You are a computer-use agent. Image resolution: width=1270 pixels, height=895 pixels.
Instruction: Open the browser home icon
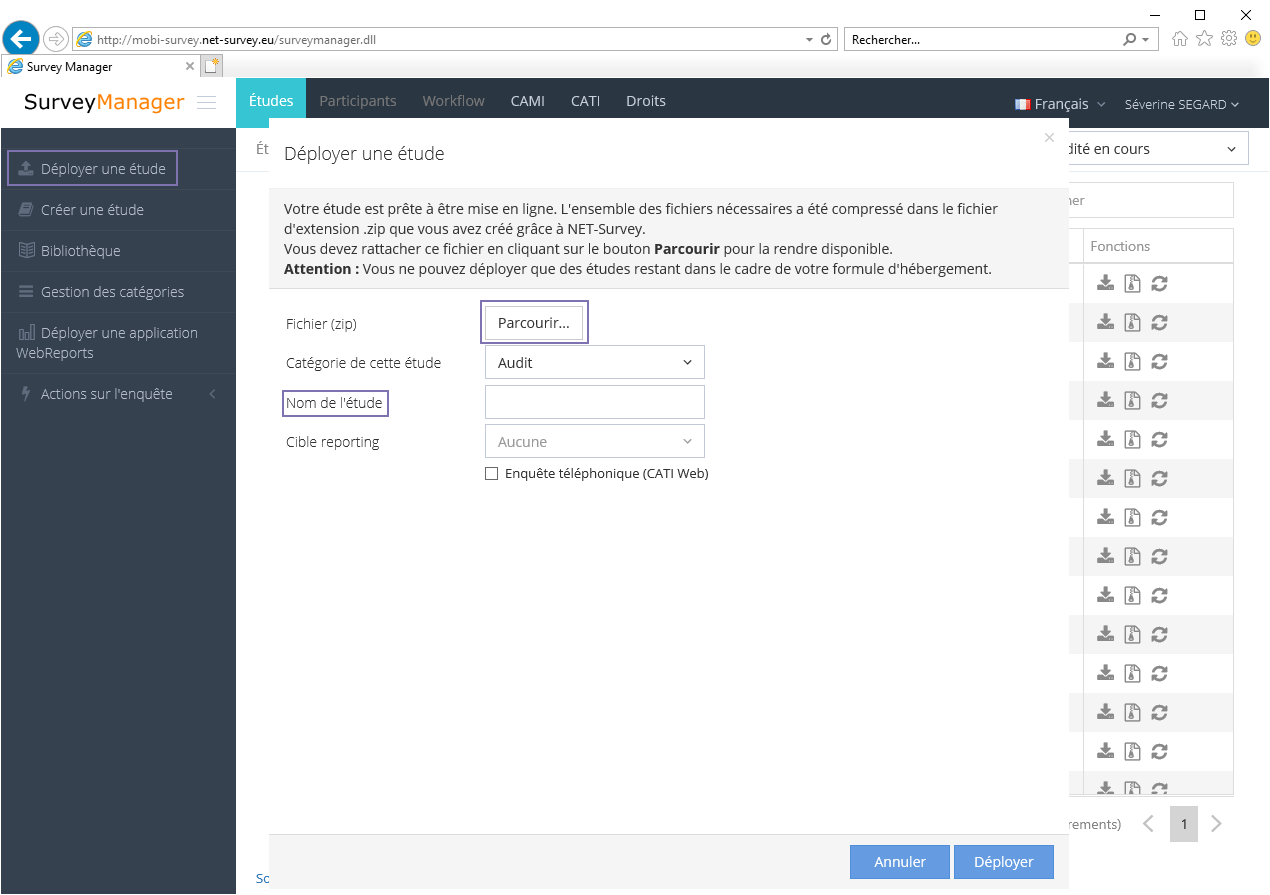click(x=1180, y=39)
